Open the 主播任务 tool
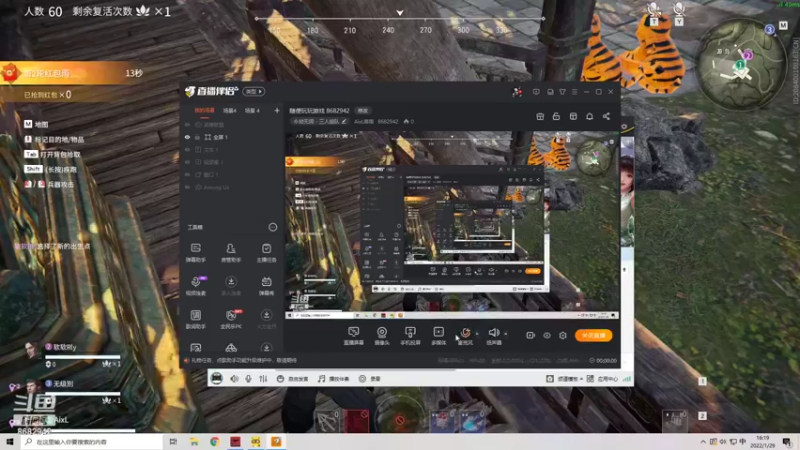This screenshot has height=450, width=800. click(266, 253)
